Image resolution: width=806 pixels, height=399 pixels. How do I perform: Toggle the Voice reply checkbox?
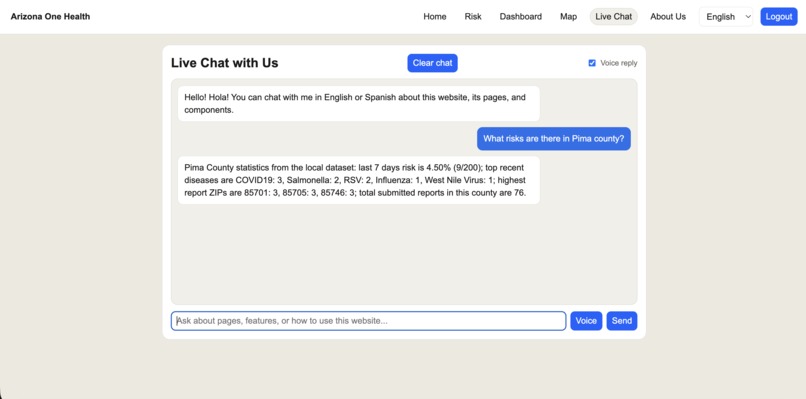(592, 63)
